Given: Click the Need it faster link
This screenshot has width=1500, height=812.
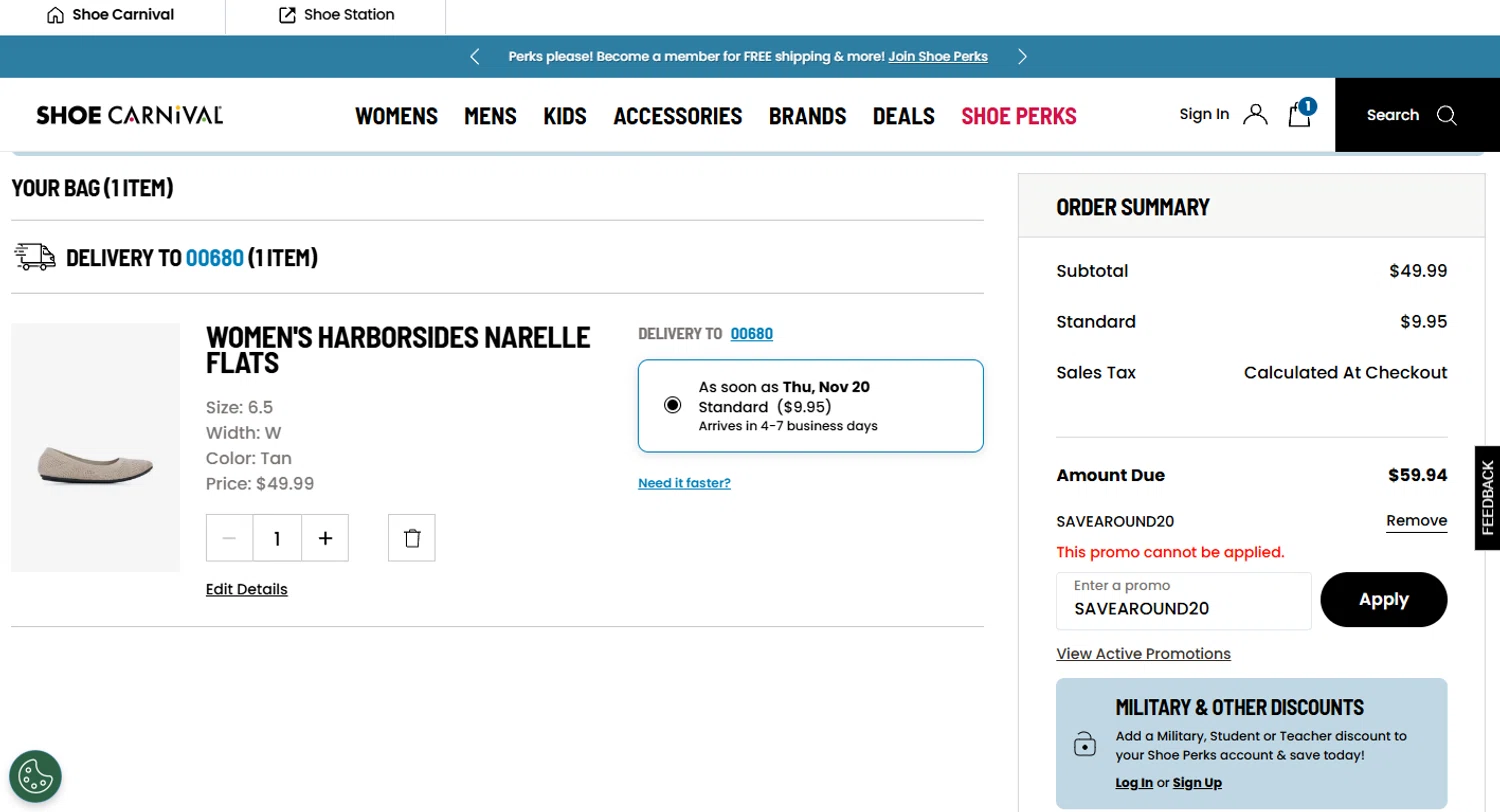Looking at the screenshot, I should (684, 483).
